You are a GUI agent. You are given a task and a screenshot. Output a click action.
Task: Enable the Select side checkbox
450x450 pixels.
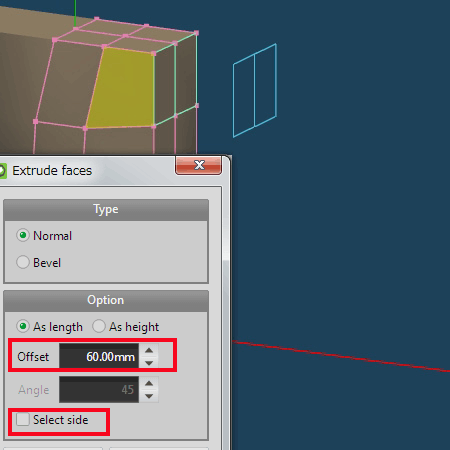(x=23, y=419)
